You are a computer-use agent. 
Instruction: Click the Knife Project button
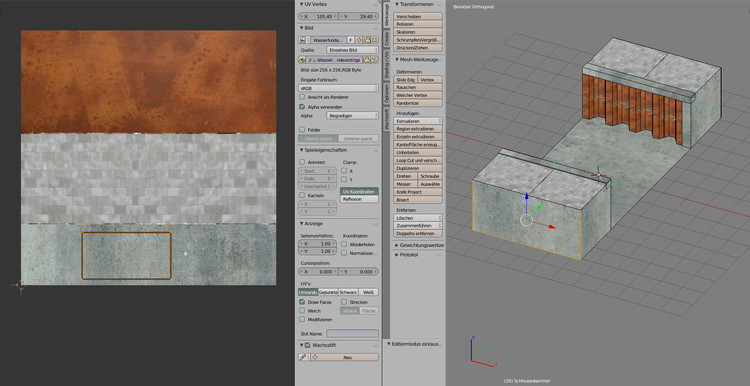click(x=418, y=192)
